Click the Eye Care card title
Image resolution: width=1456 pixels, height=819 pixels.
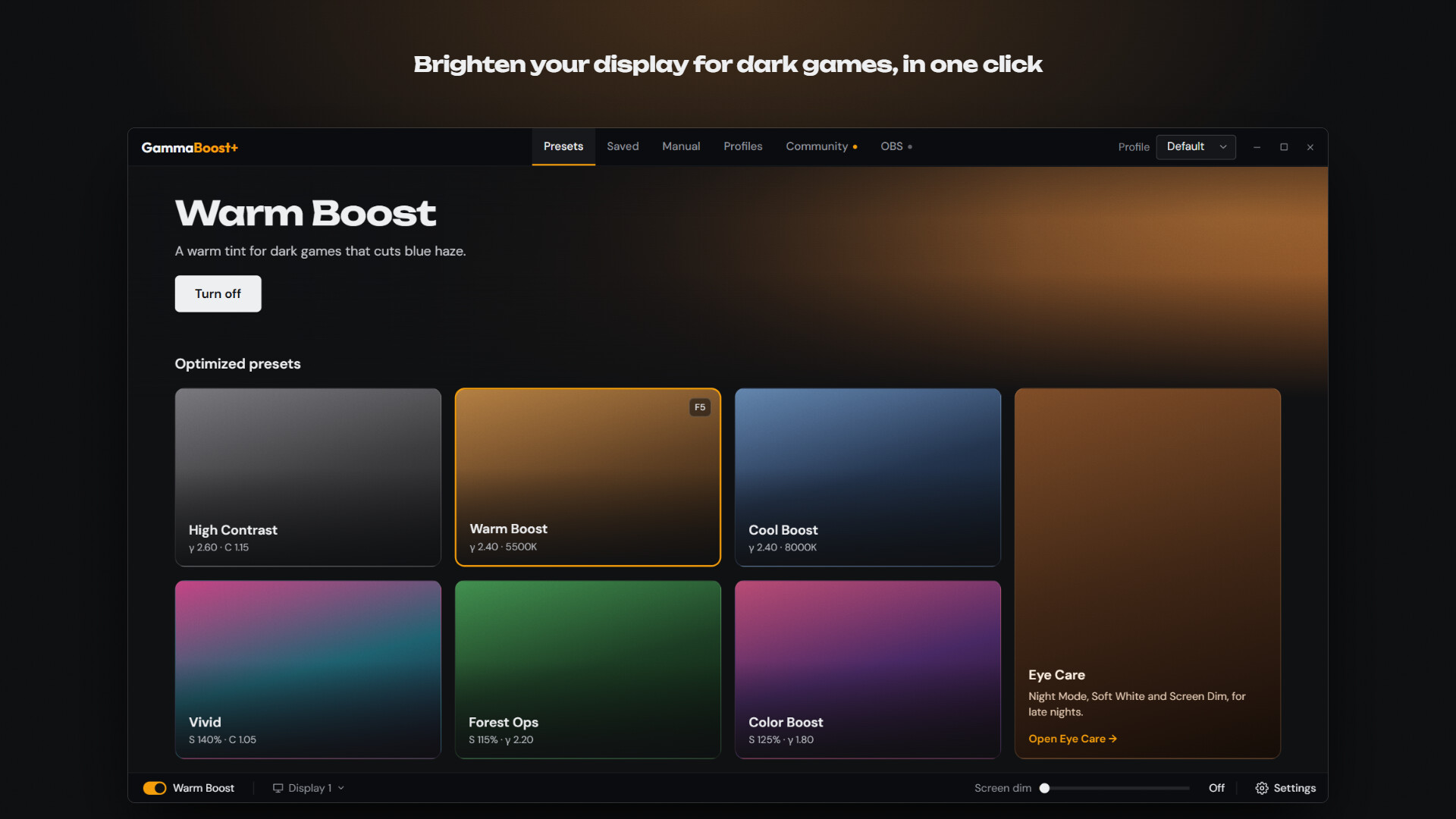[1056, 675]
